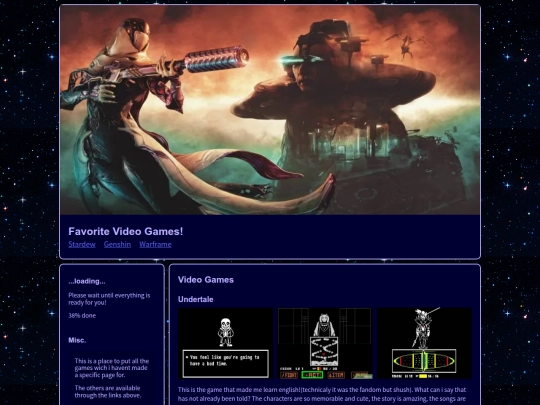Open the Genshin page link
The height and width of the screenshot is (405, 540).
pos(117,245)
